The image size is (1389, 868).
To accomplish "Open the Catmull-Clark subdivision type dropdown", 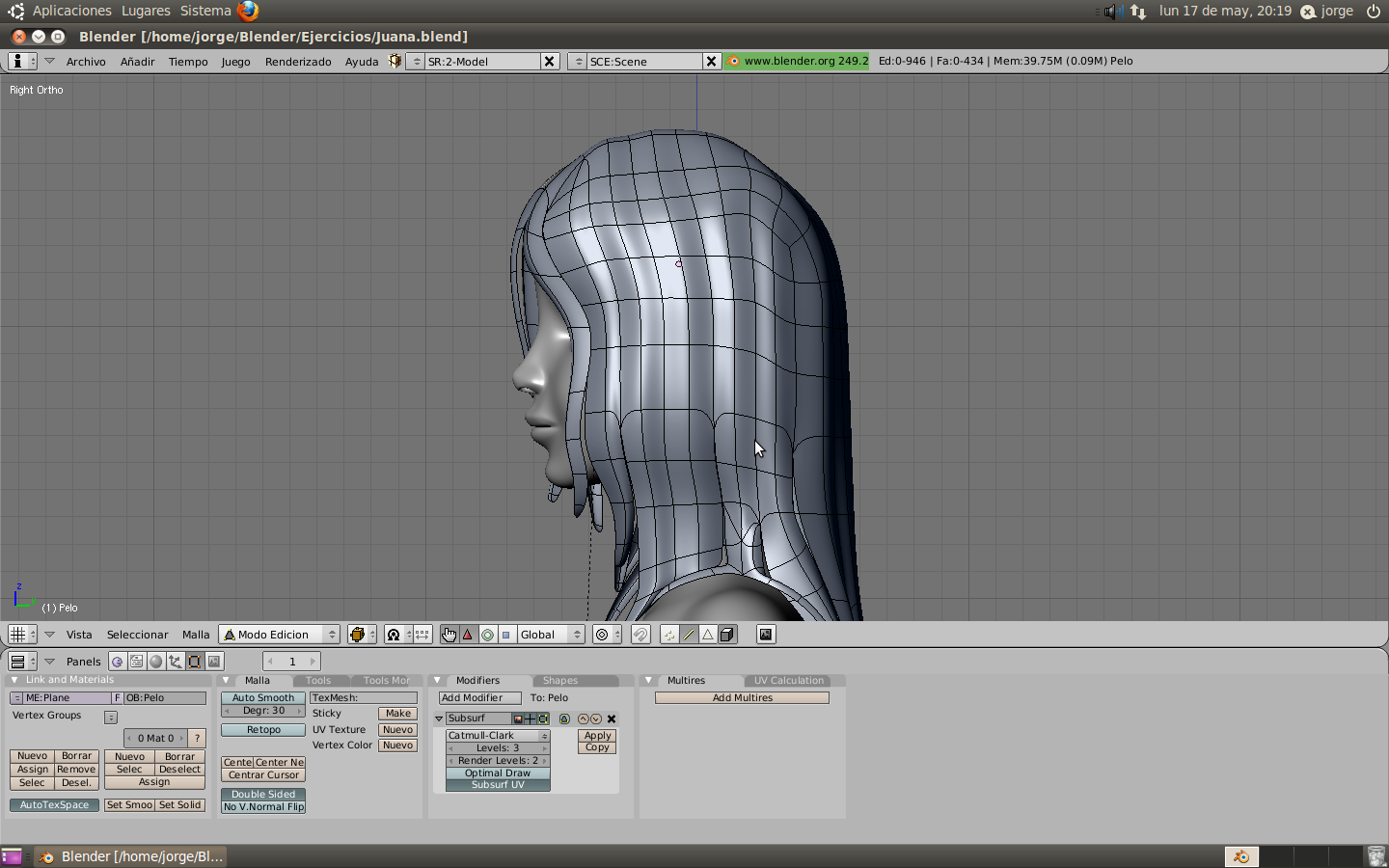I will click(x=498, y=735).
